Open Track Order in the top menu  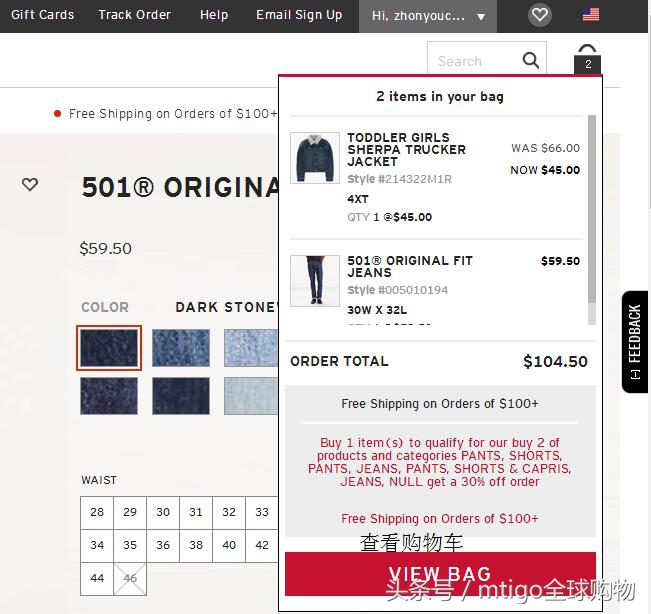pyautogui.click(x=135, y=15)
